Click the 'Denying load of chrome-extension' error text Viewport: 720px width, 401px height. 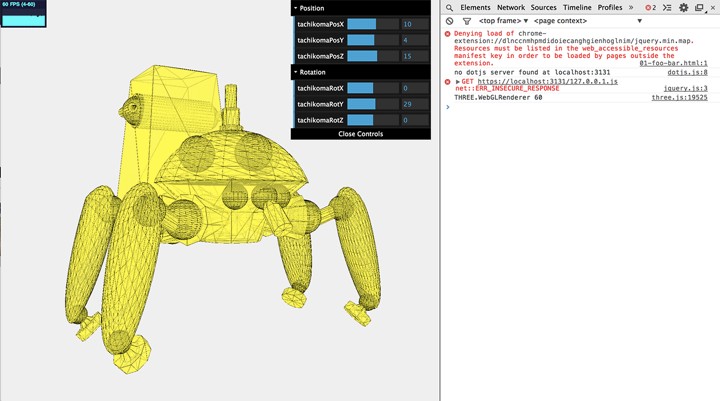[574, 48]
